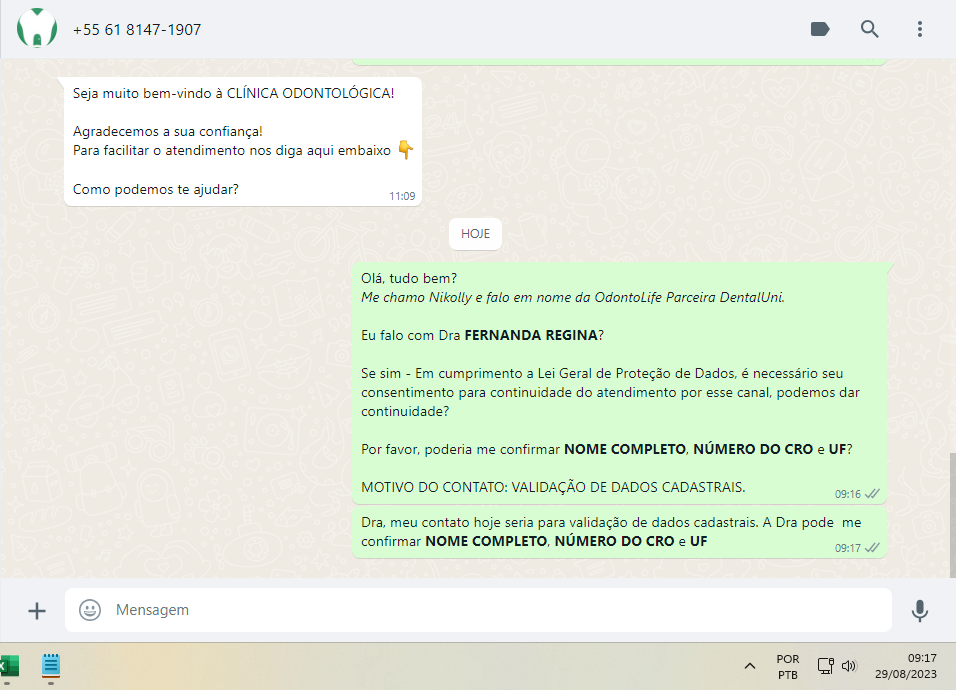
Task: Show hidden system tray icons
Action: point(750,666)
